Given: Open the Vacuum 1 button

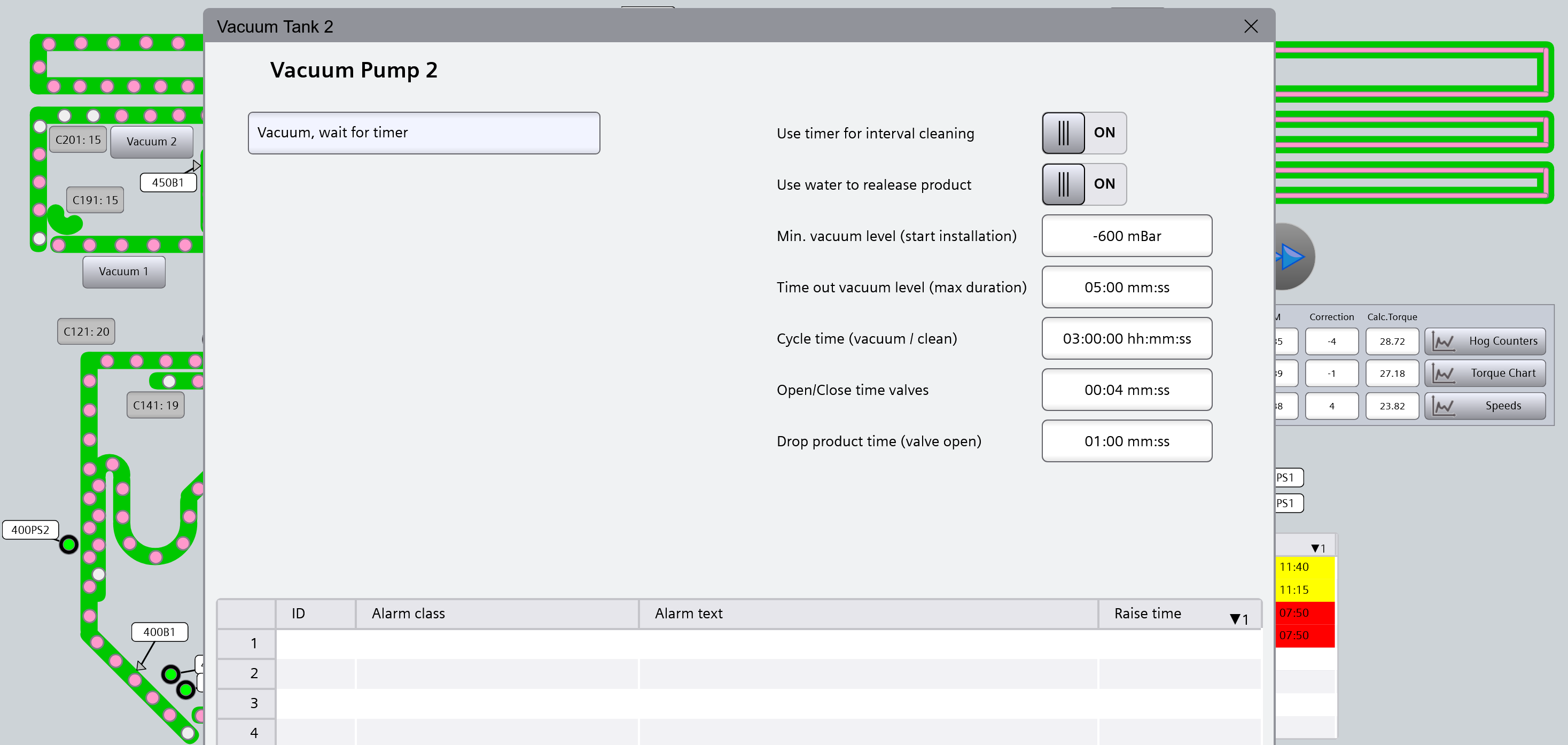Looking at the screenshot, I should click(123, 271).
